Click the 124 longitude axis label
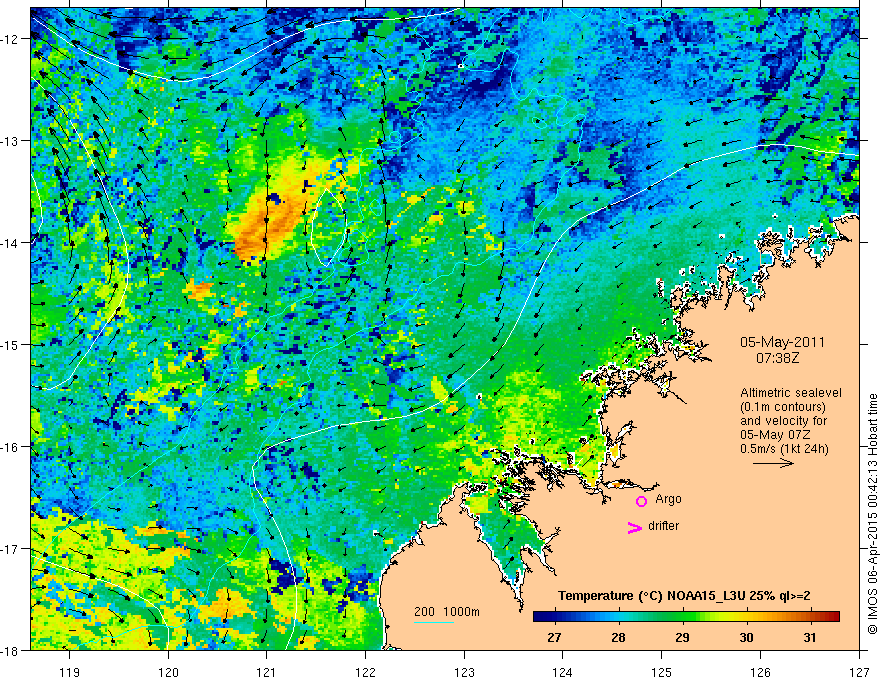The height and width of the screenshot is (680, 880). coord(562,672)
